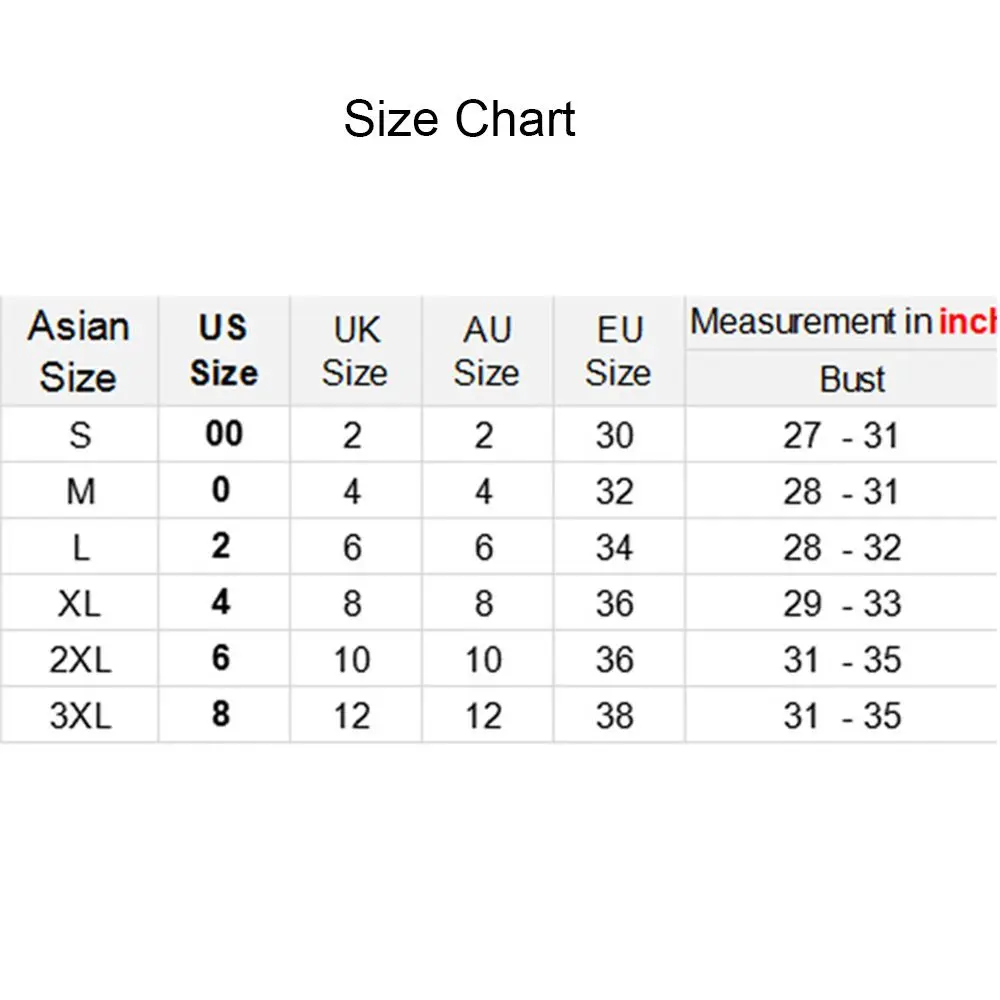Click the Measurement in inch header
Viewport: 1000px width, 1000px height.
pyautogui.click(x=843, y=322)
